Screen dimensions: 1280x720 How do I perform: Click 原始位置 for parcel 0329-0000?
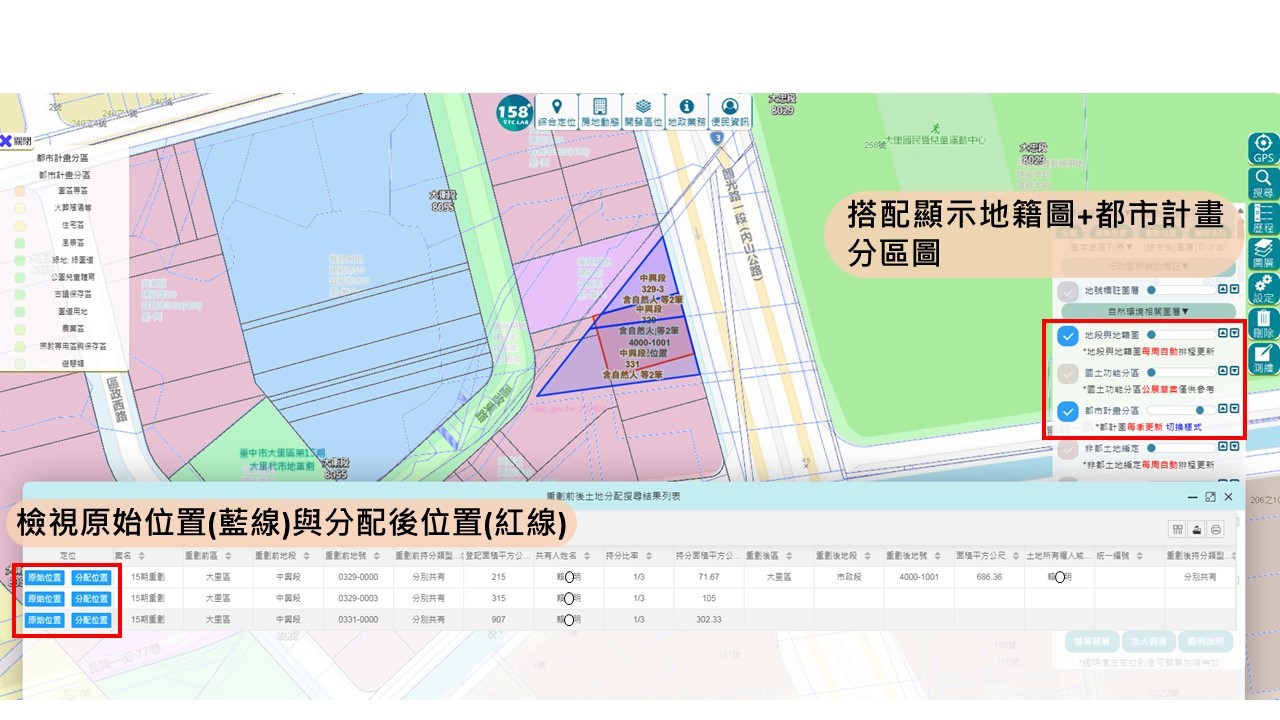pos(44,577)
